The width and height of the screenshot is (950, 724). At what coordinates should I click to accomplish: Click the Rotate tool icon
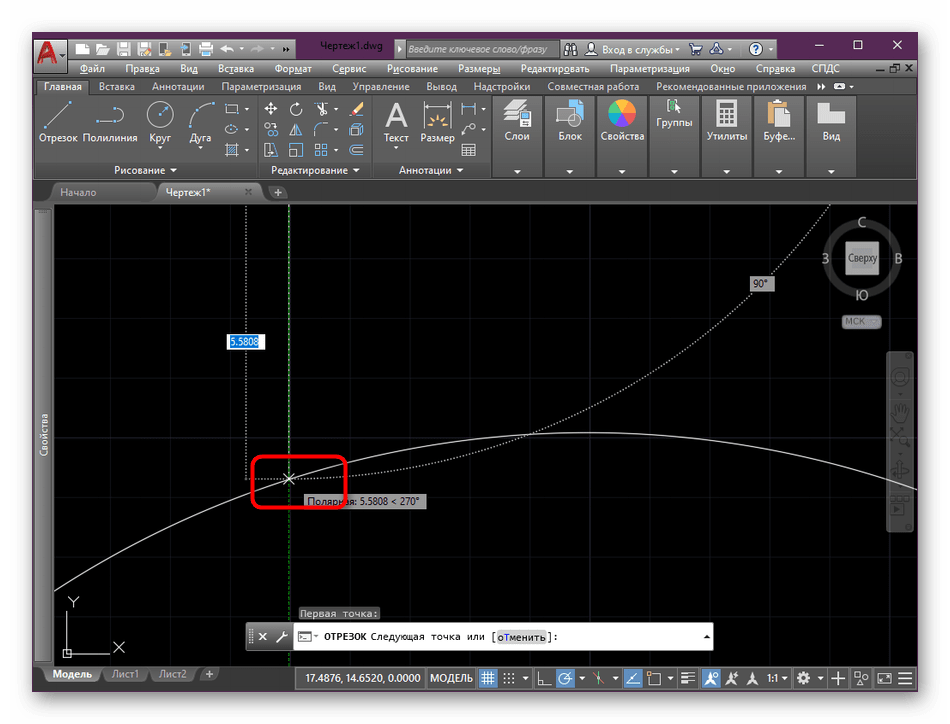click(296, 109)
